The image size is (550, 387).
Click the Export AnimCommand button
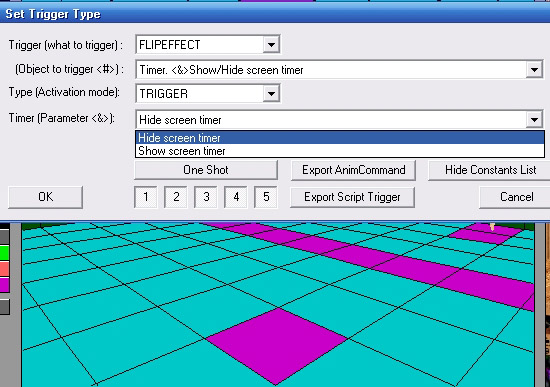coord(353,170)
